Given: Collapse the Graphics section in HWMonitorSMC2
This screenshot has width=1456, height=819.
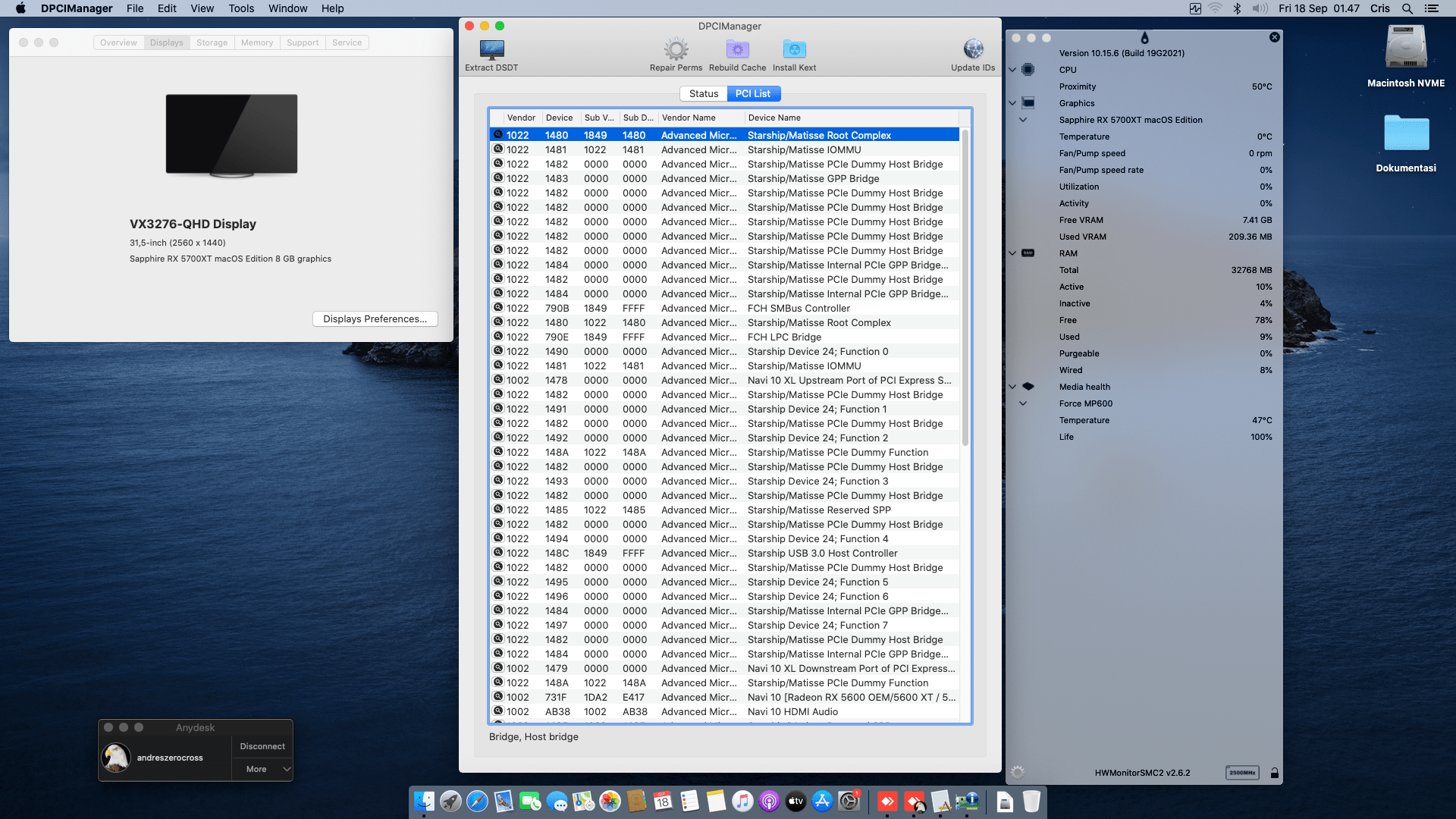Looking at the screenshot, I should (x=1012, y=103).
